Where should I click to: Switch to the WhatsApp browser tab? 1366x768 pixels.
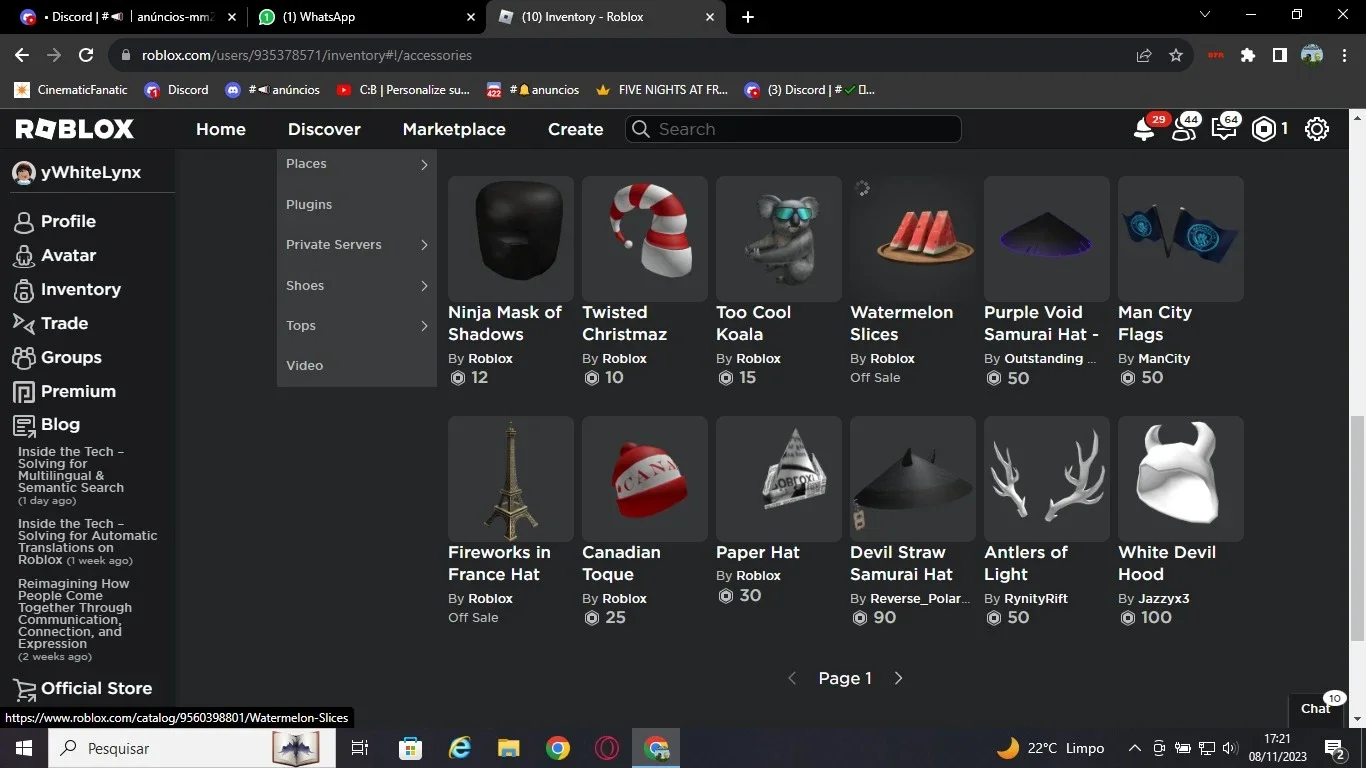tap(366, 17)
